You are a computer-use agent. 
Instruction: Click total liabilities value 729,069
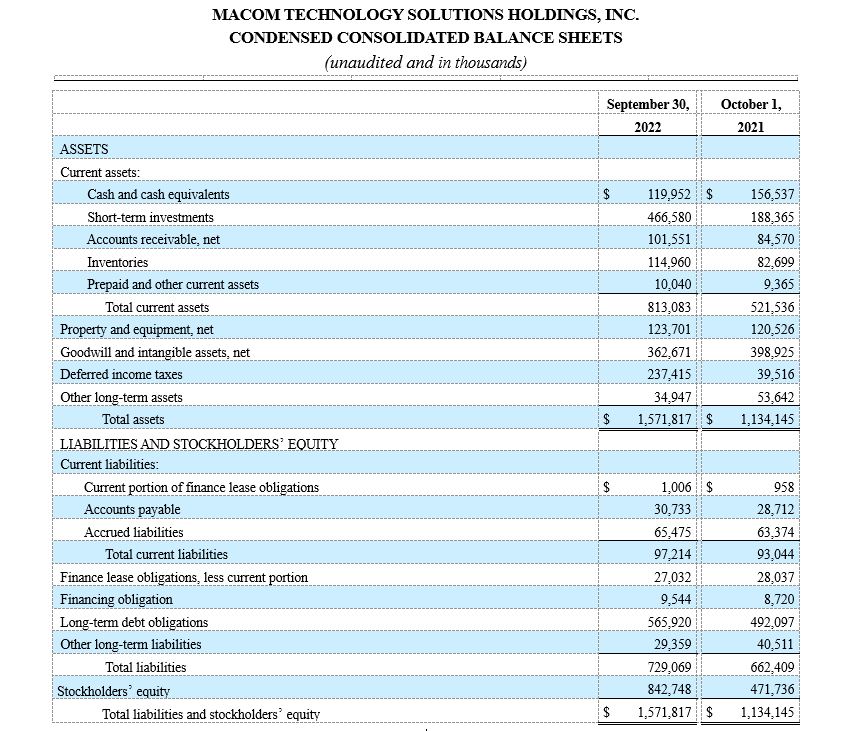click(669, 668)
